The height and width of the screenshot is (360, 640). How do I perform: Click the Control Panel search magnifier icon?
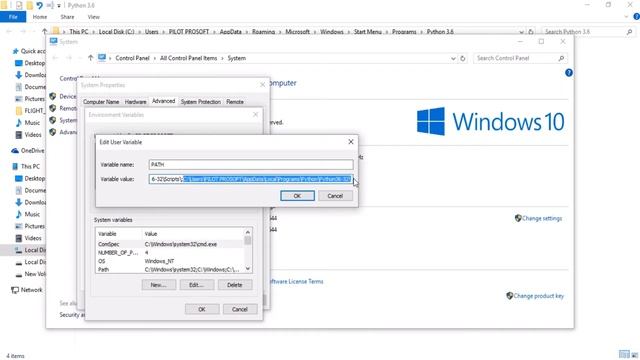point(561,58)
